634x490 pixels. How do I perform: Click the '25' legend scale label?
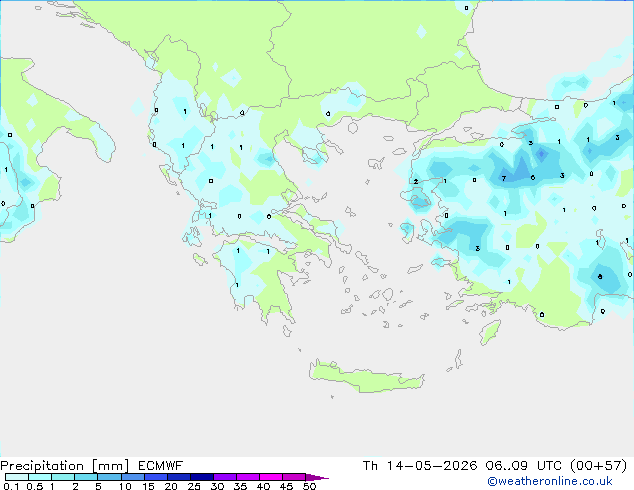pyautogui.click(x=194, y=486)
